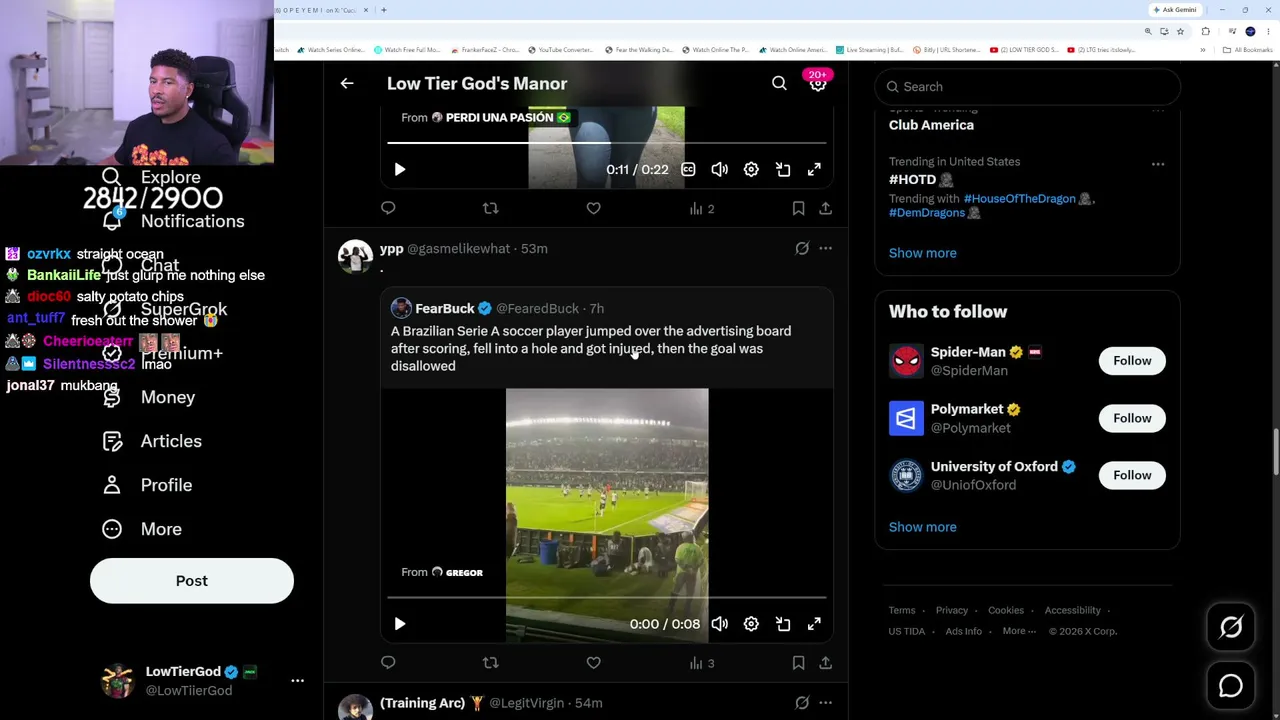This screenshot has height=720, width=1280.
Task: Follow Polymarket
Action: 1132,418
